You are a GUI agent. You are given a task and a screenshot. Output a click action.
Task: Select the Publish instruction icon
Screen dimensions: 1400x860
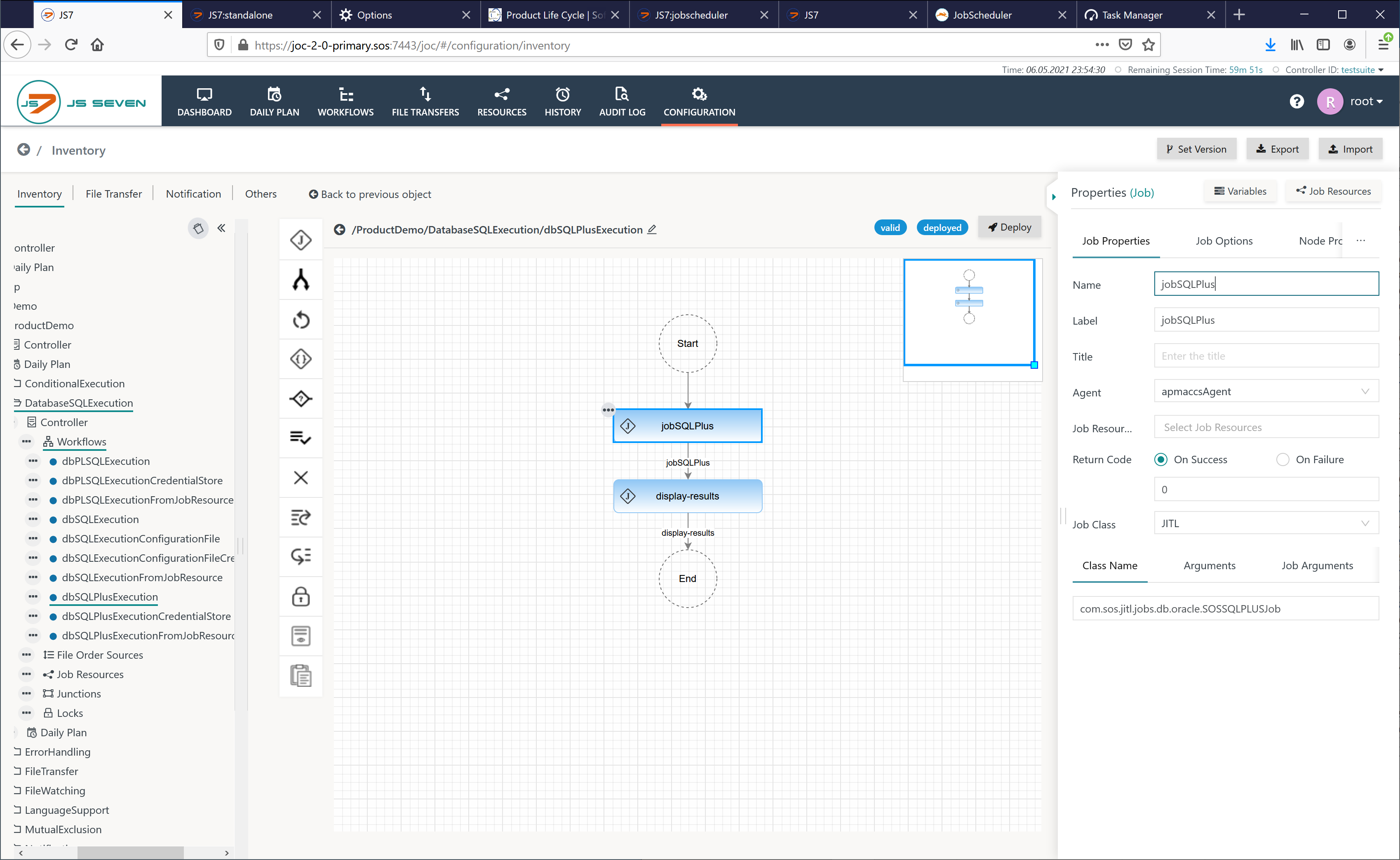(x=301, y=556)
